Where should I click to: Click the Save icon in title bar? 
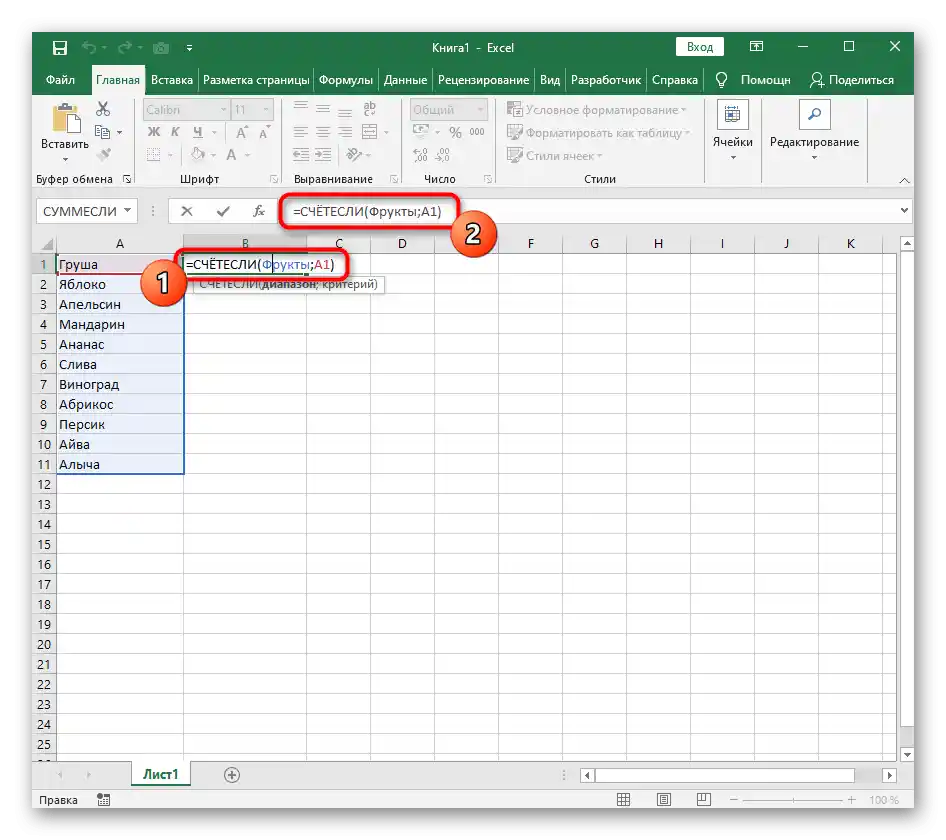pyautogui.click(x=60, y=48)
